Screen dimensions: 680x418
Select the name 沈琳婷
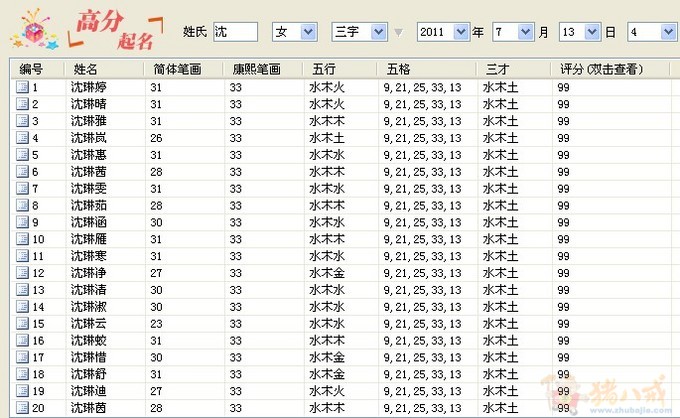[88, 87]
